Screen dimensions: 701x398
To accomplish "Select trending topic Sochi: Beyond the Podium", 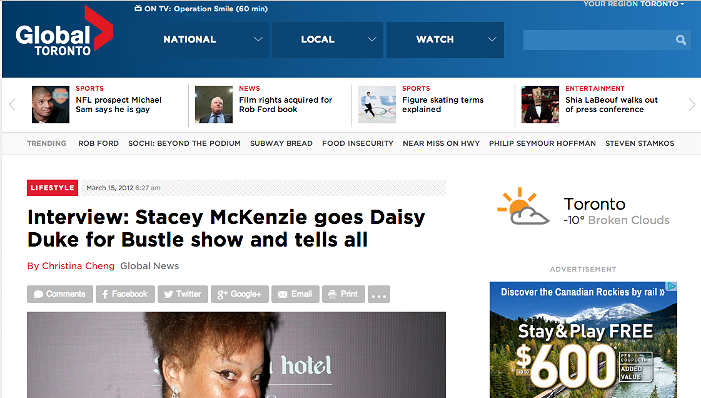I will pos(184,144).
